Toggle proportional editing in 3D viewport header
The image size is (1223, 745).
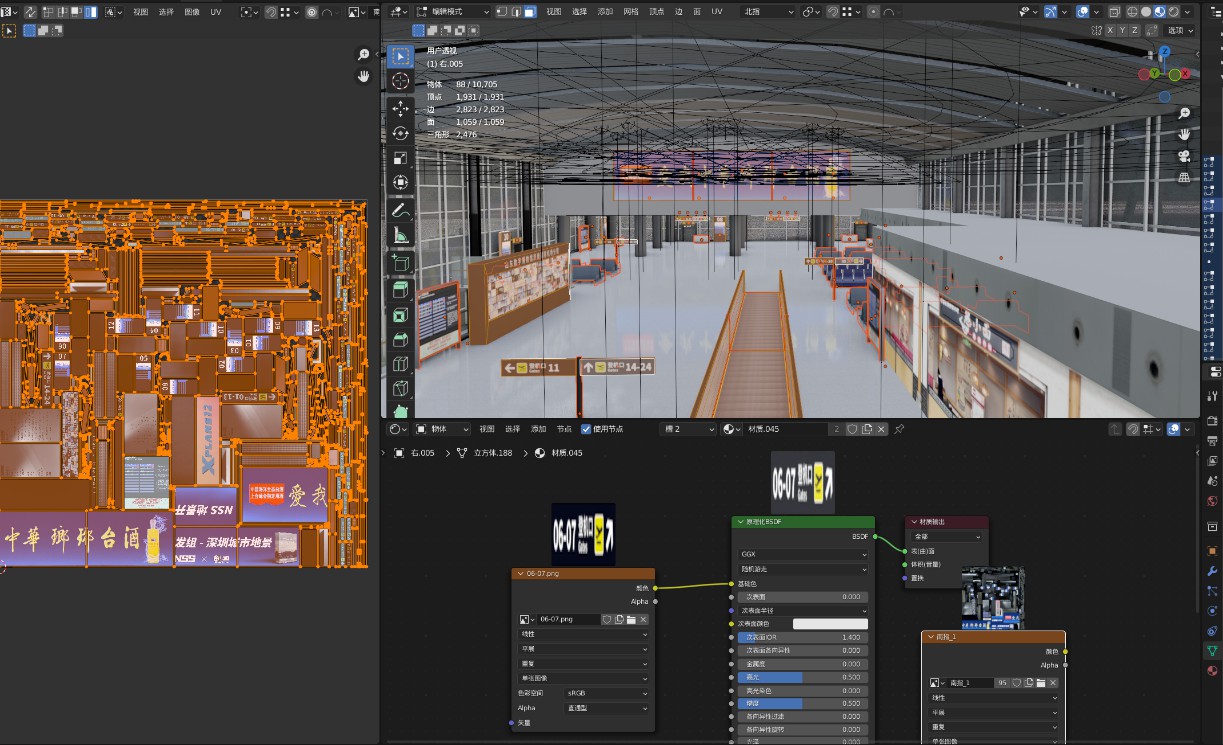(x=873, y=12)
